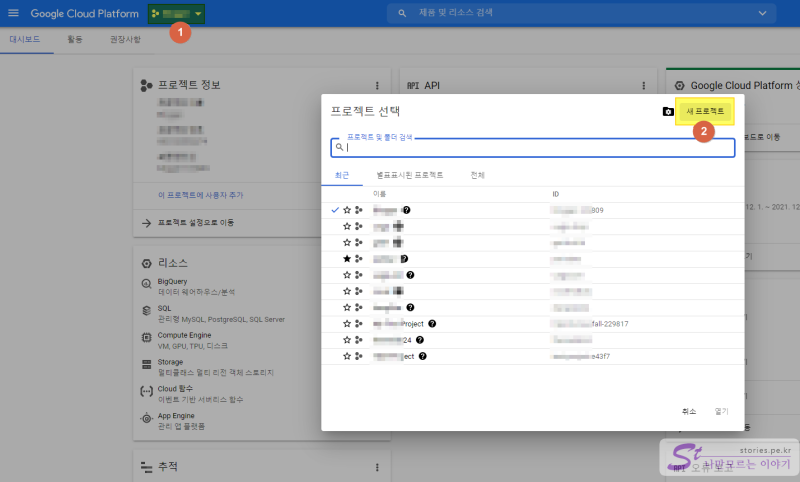Open the 추적 card three-dot menu
Image resolution: width=800 pixels, height=482 pixels.
(x=377, y=467)
